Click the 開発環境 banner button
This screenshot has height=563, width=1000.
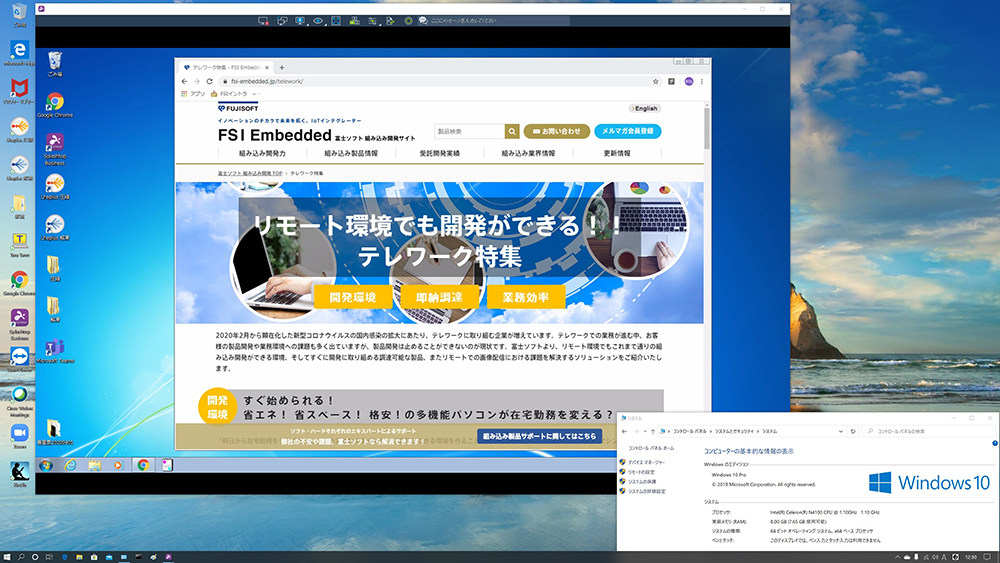pos(353,297)
